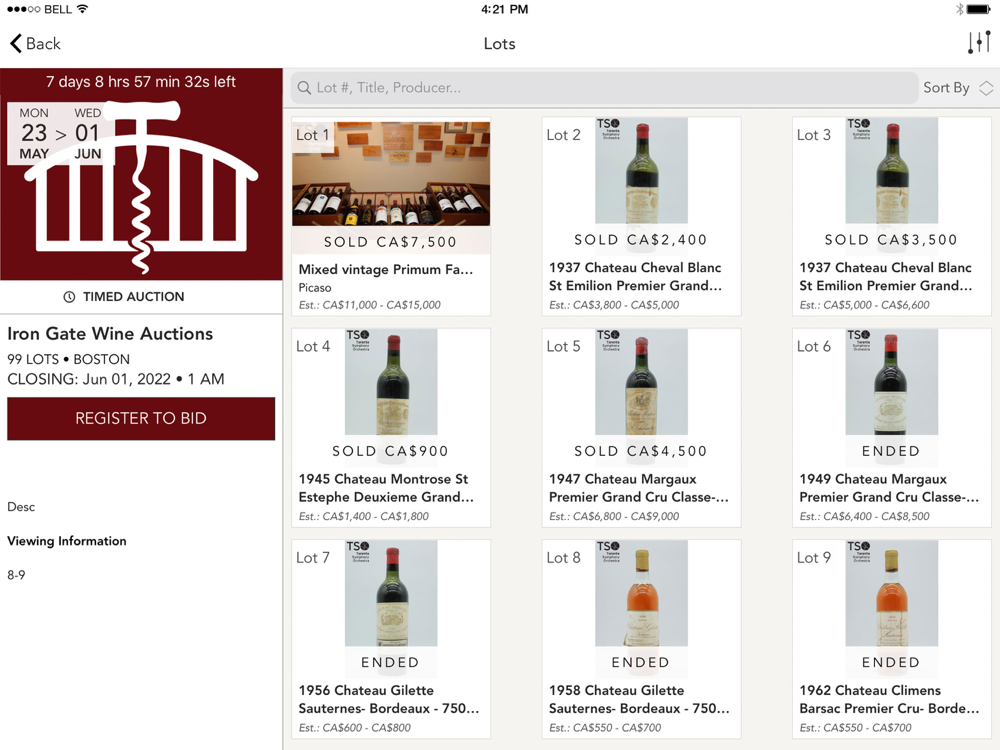
Task: Open Lot 7 bottle thumbnail
Action: [391, 593]
